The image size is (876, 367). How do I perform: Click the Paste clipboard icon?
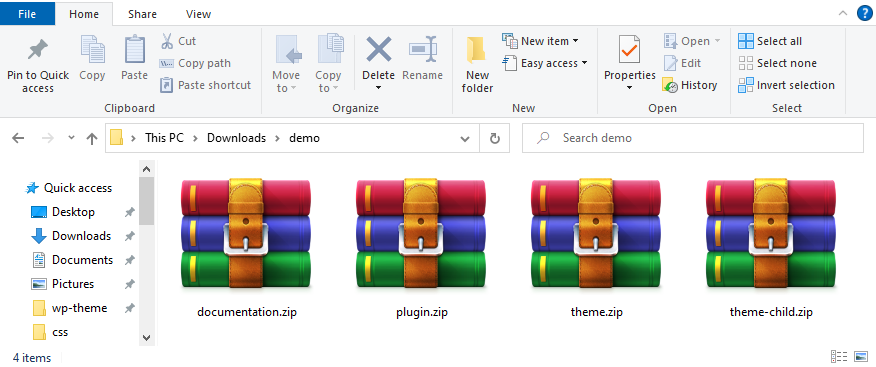coord(135,49)
